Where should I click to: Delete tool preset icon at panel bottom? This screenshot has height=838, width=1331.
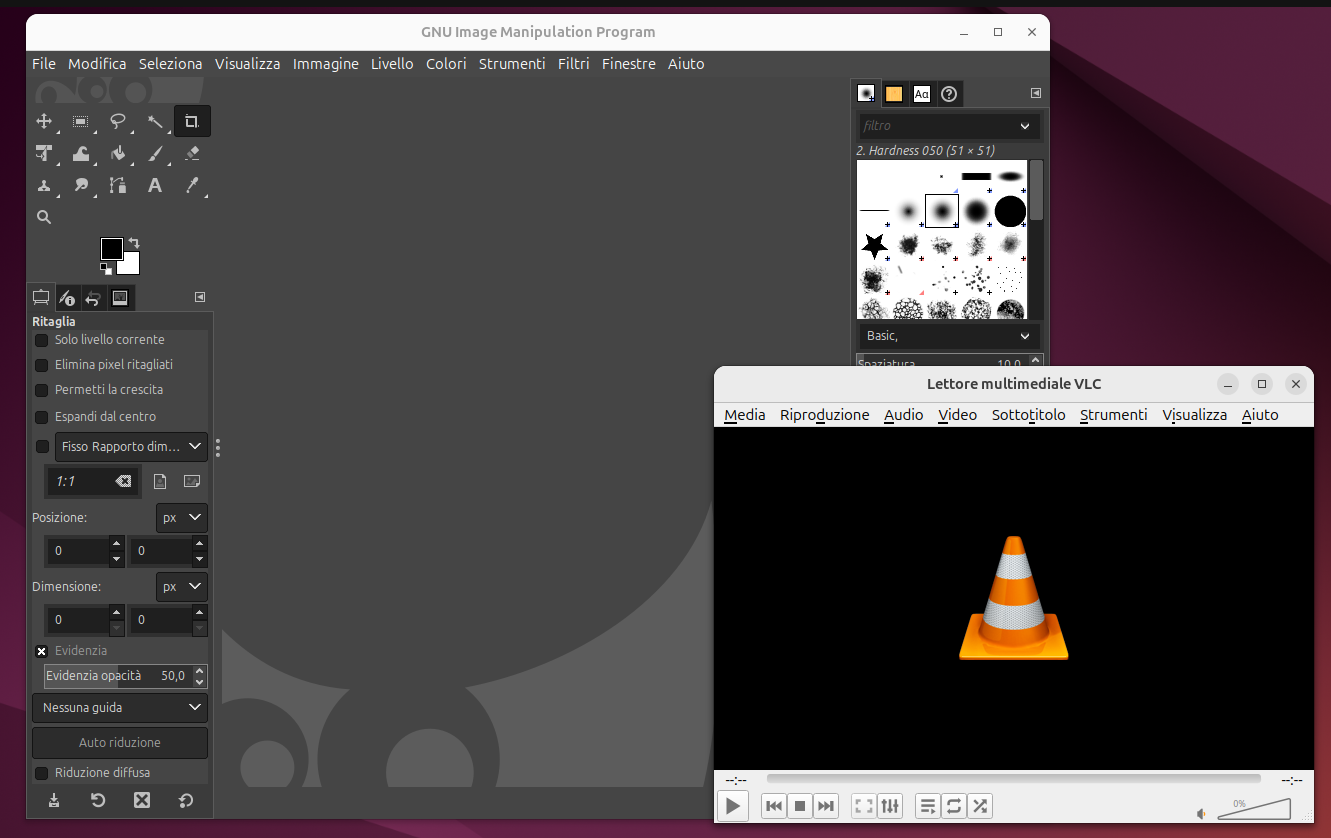[142, 800]
